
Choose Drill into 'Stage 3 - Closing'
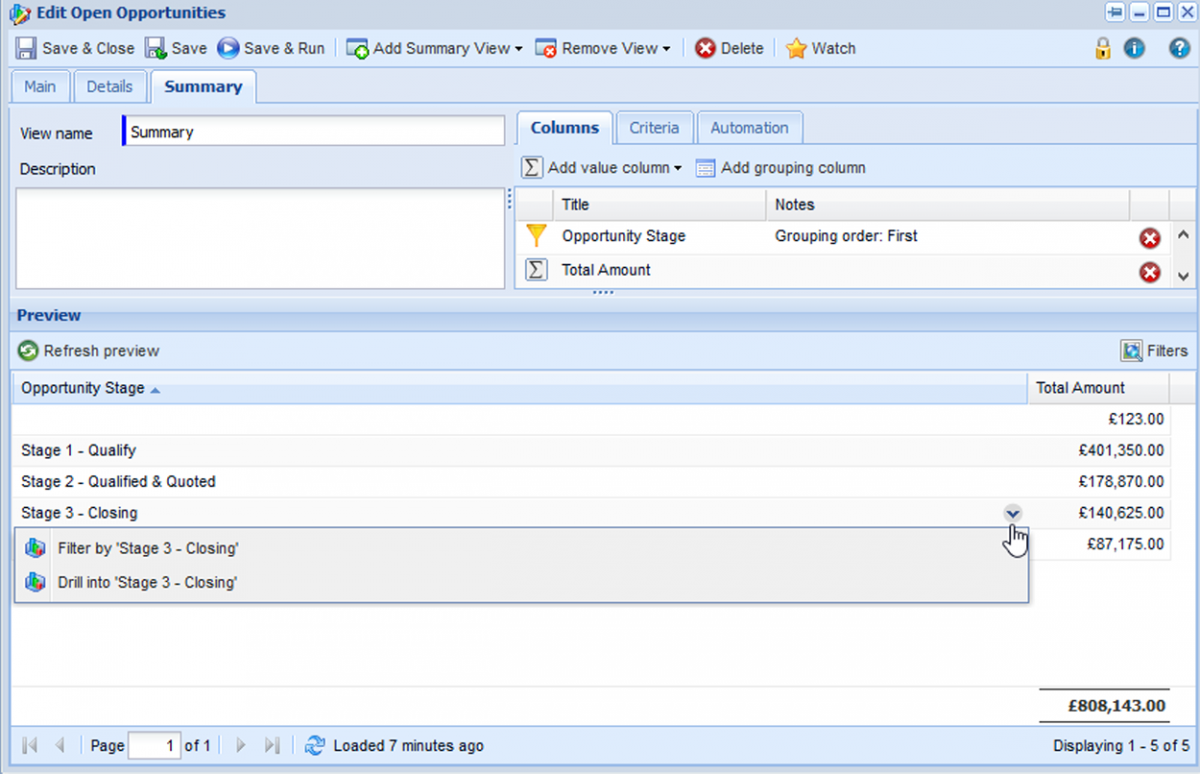tap(147, 582)
